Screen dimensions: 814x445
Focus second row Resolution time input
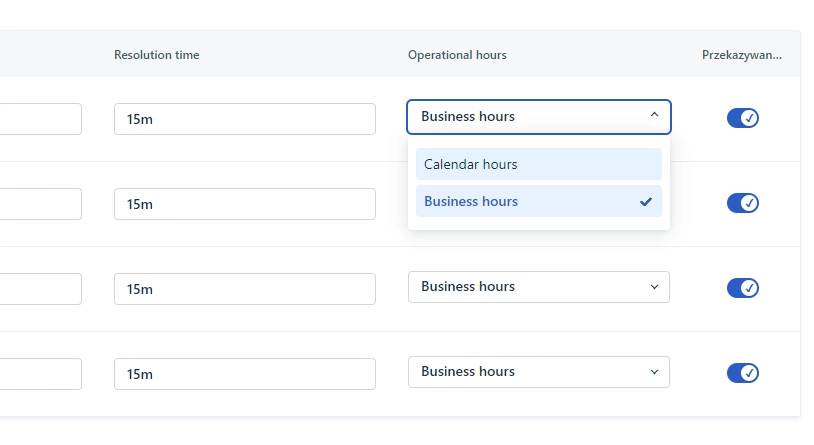coord(245,204)
